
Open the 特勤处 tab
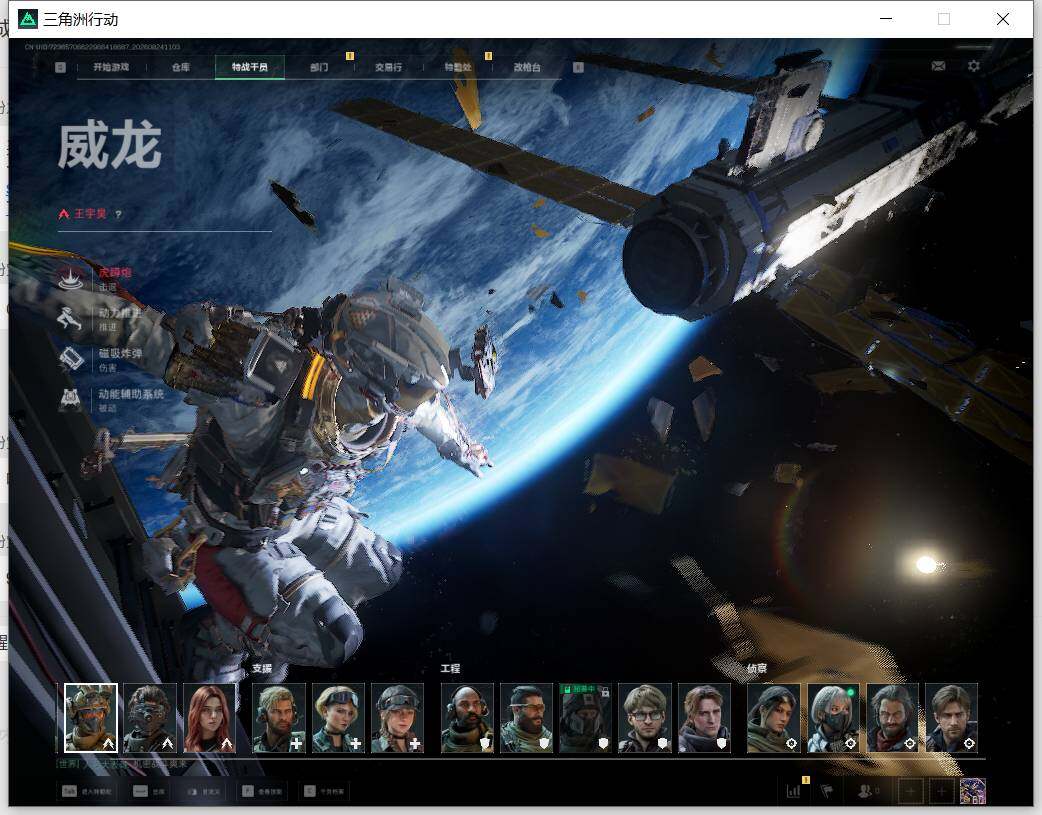click(458, 67)
